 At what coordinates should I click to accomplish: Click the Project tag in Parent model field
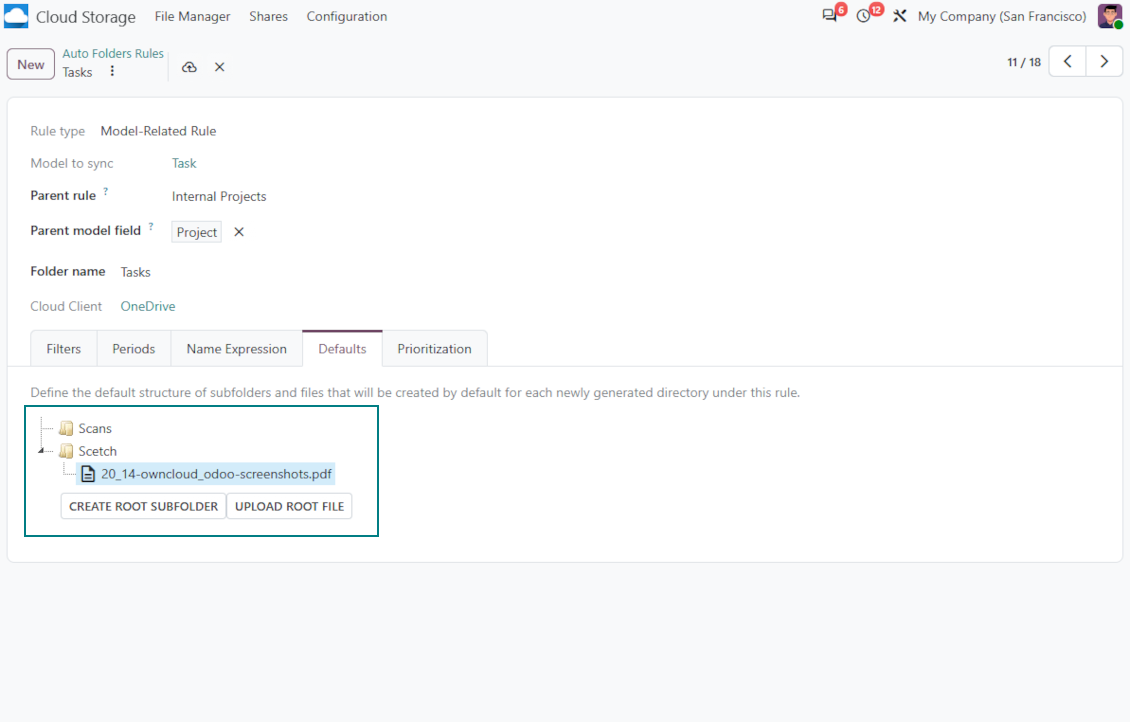click(197, 232)
